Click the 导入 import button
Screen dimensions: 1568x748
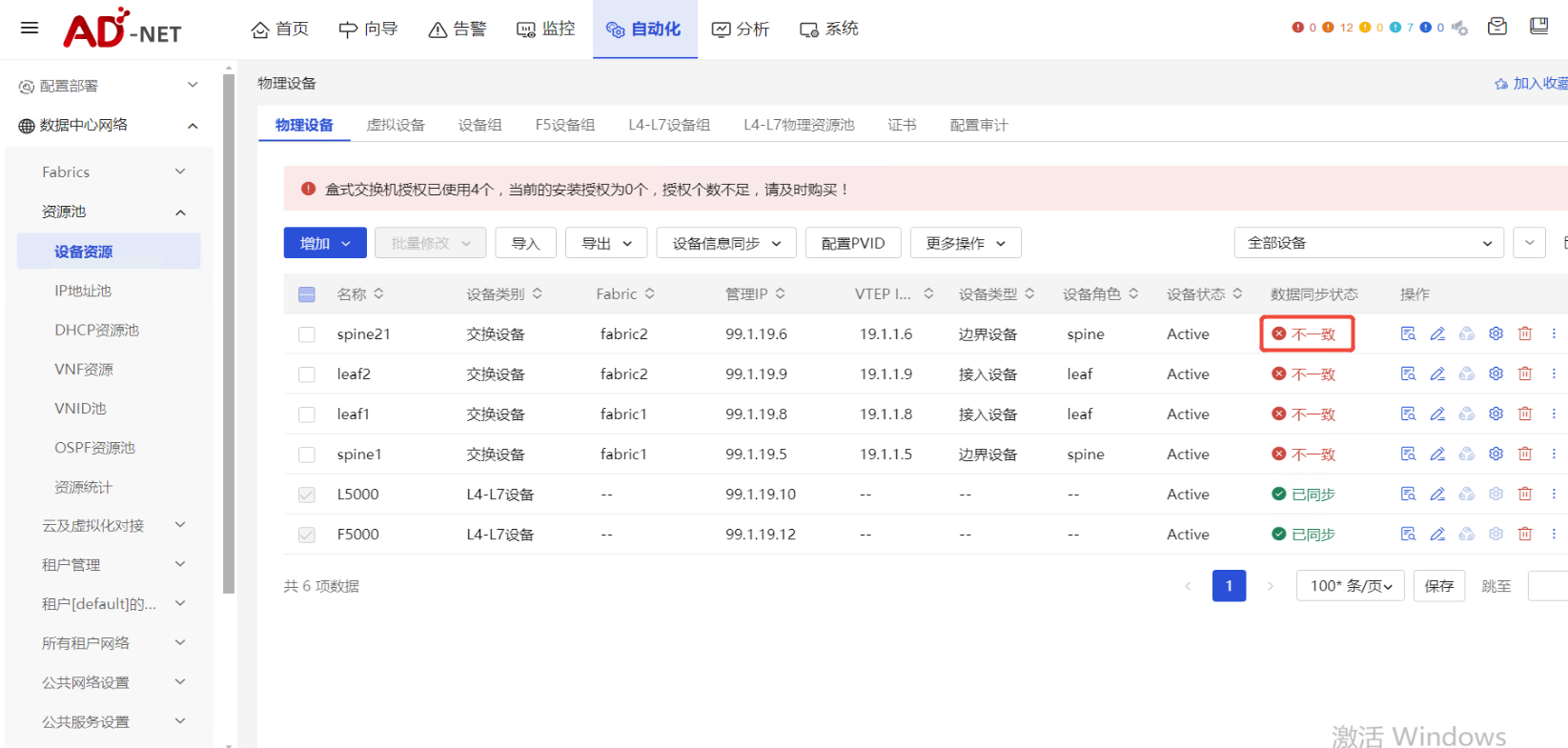525,243
